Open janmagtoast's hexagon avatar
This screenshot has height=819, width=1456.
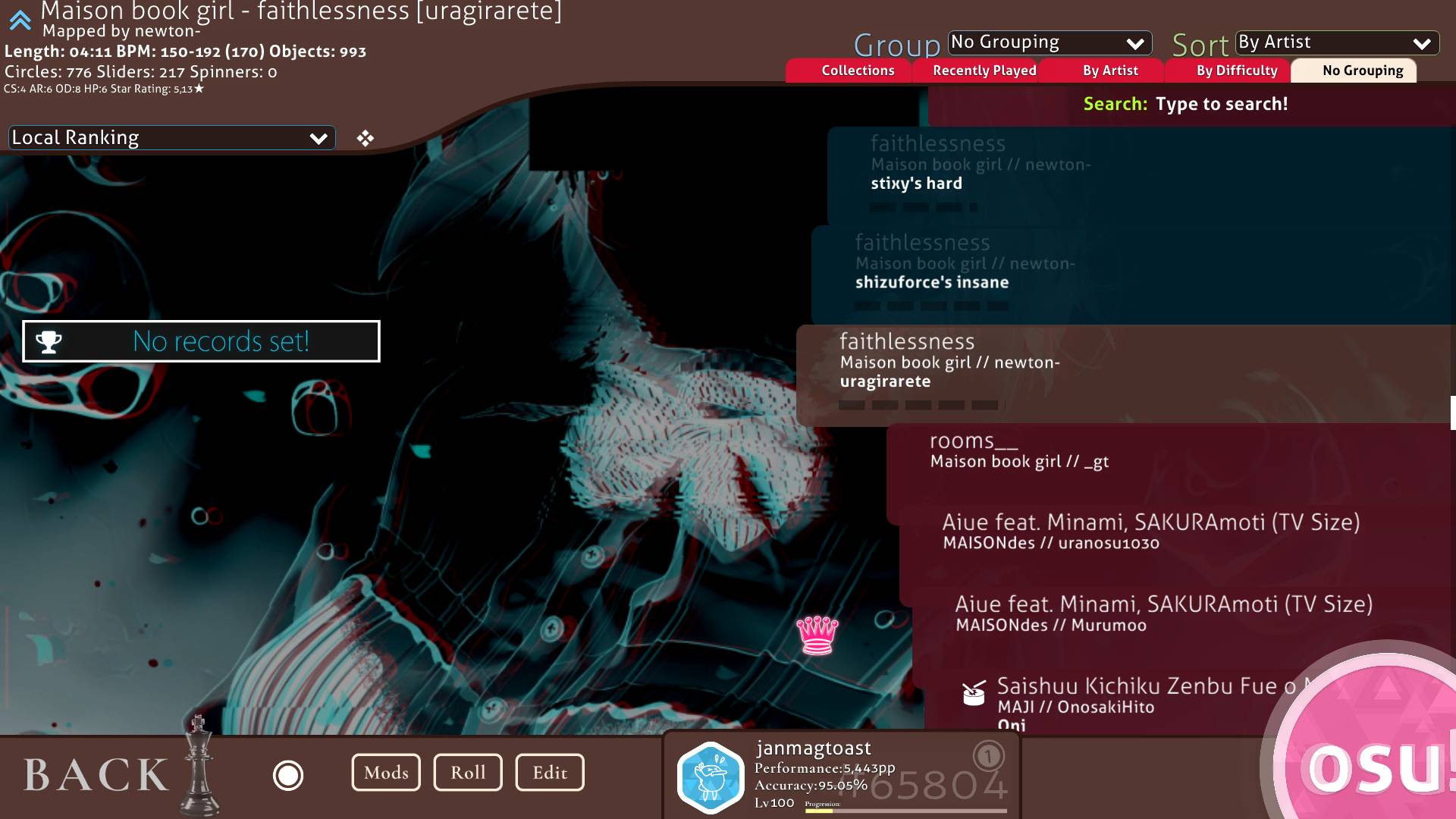tap(711, 777)
